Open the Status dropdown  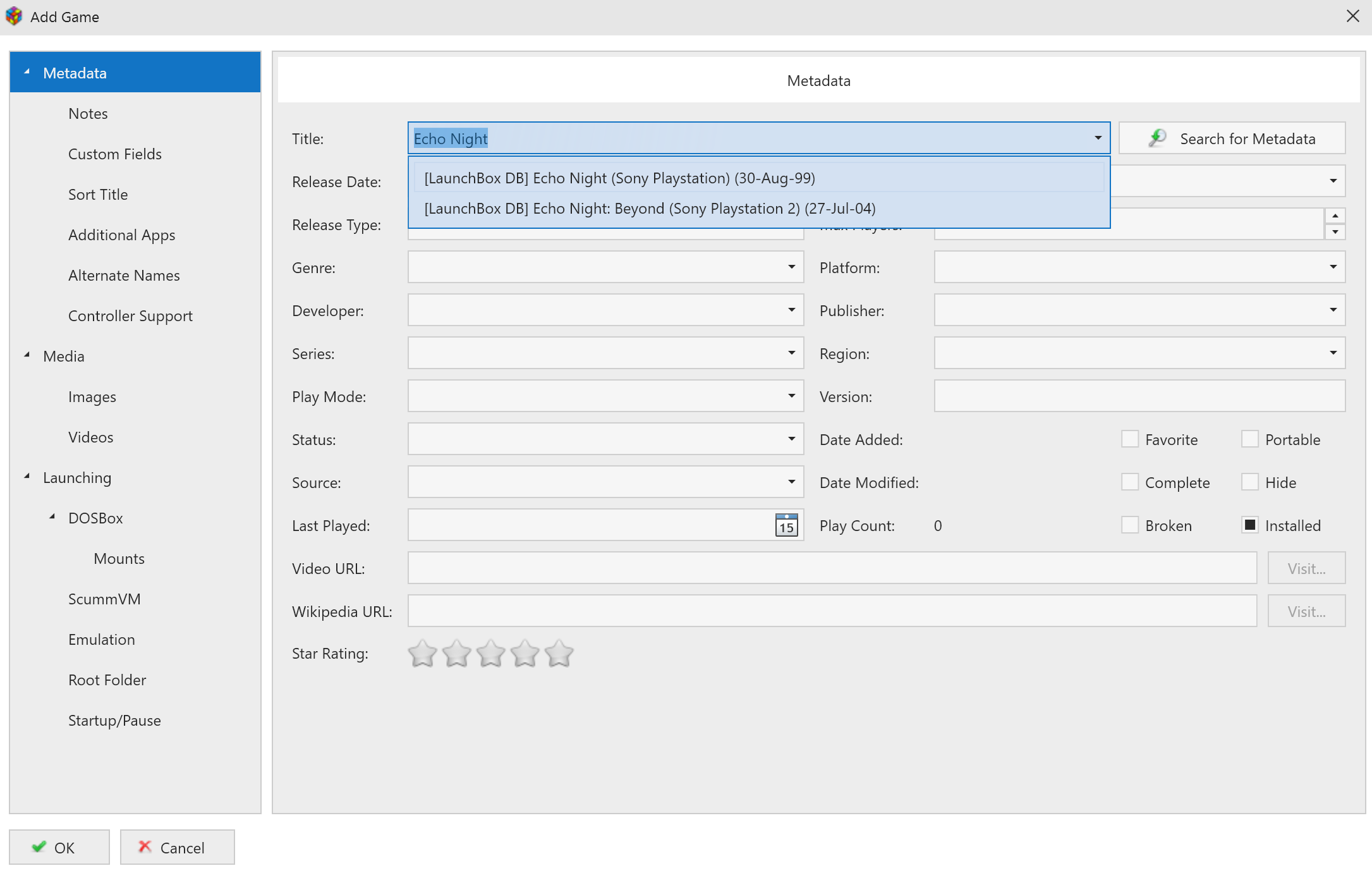coord(791,439)
